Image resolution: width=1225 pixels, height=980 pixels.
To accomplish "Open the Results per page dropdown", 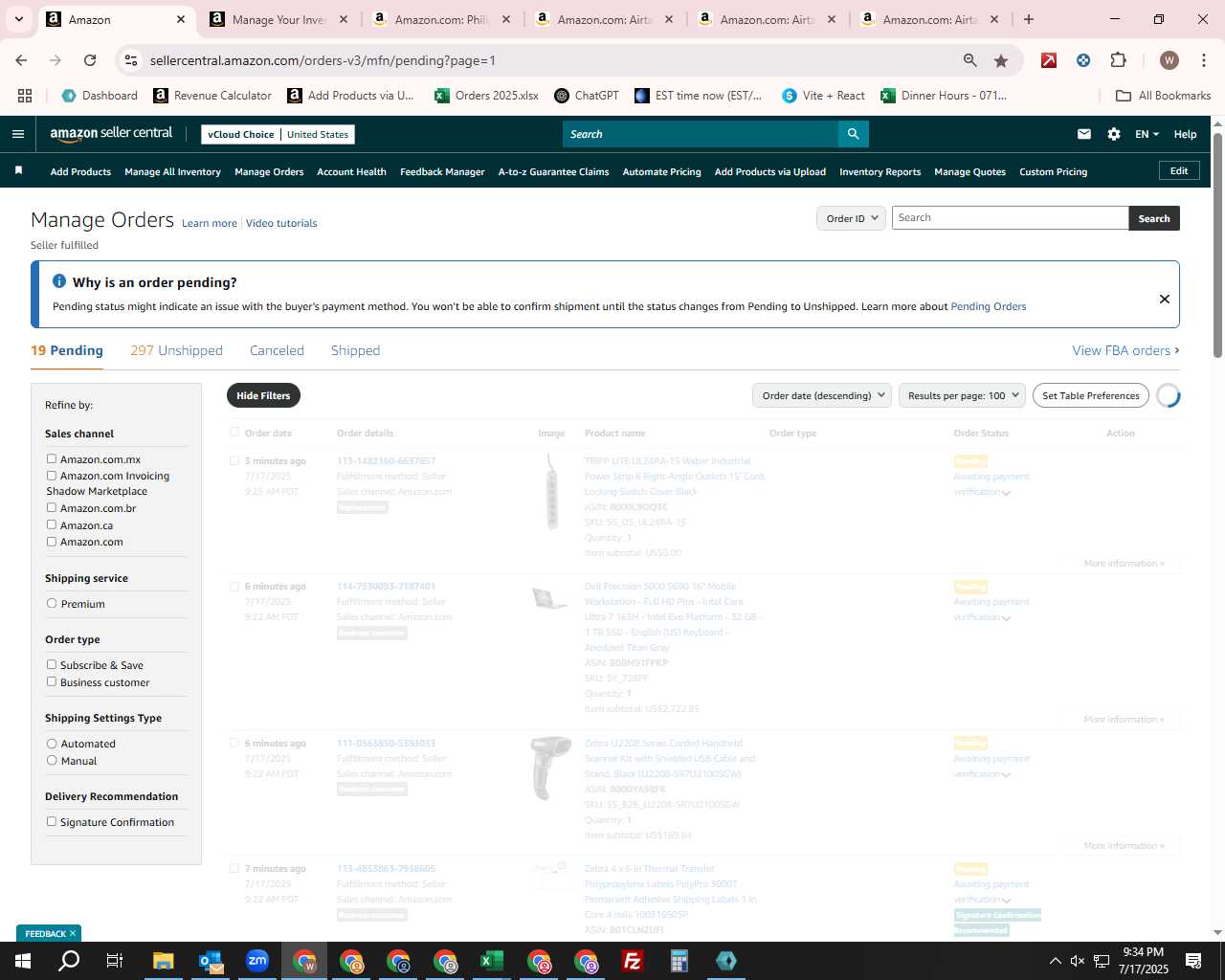I will click(962, 395).
